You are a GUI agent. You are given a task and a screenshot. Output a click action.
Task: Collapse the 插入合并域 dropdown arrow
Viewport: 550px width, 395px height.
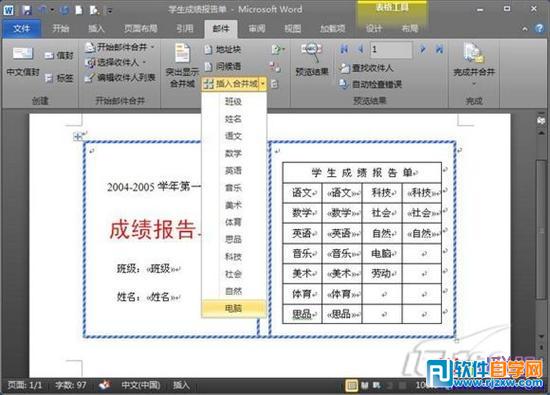(x=263, y=84)
